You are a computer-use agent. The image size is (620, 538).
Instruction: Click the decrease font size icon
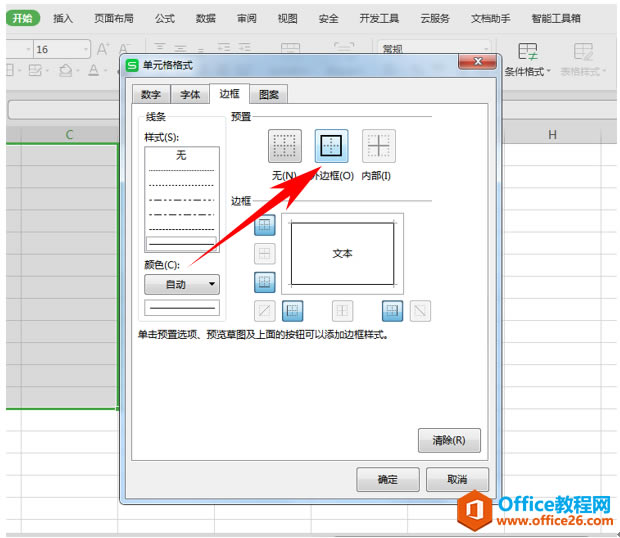point(124,49)
